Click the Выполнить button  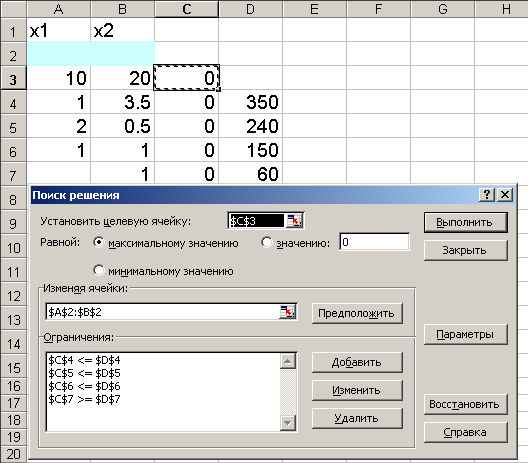click(x=465, y=223)
